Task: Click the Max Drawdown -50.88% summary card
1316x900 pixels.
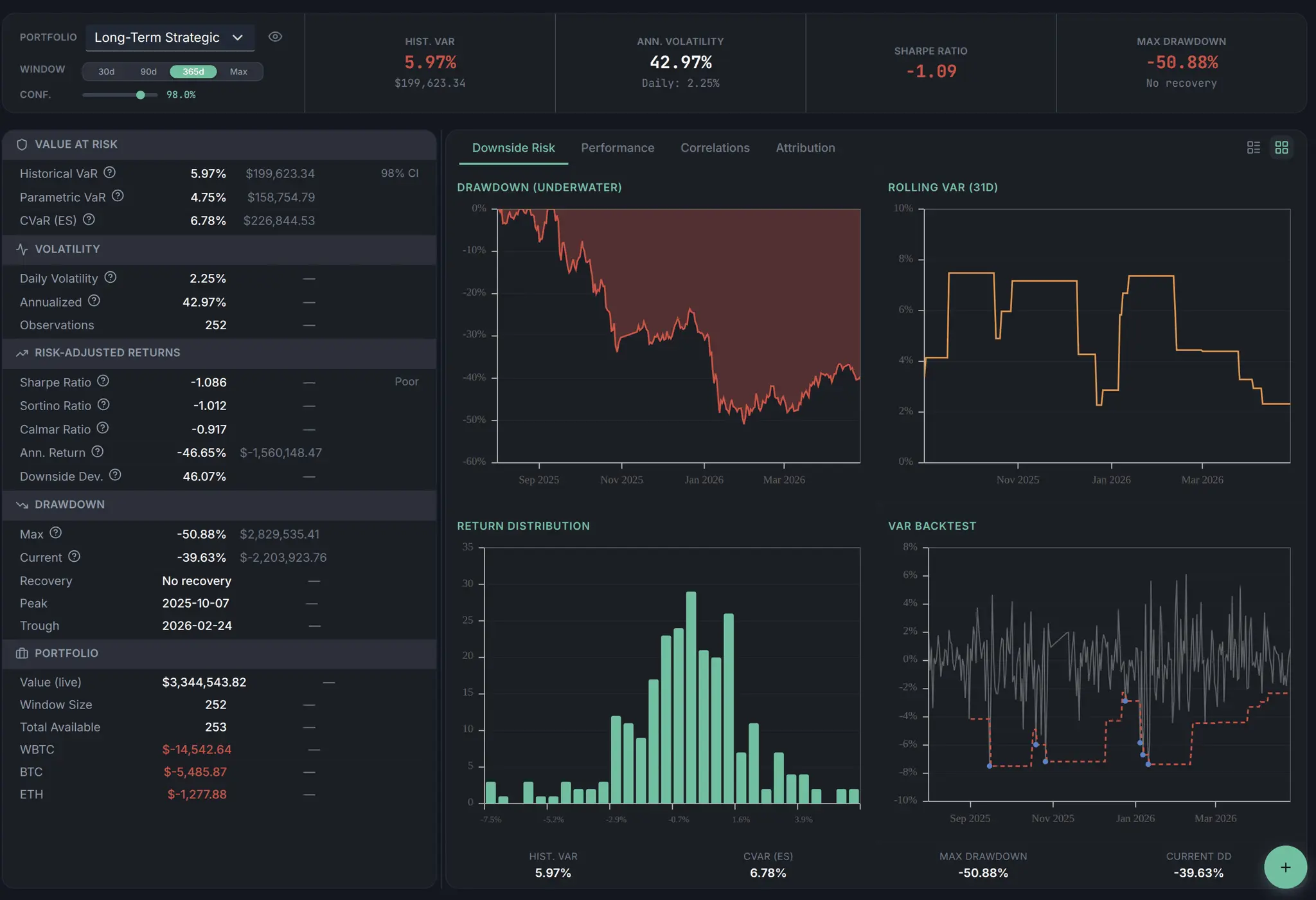Action: (1182, 62)
